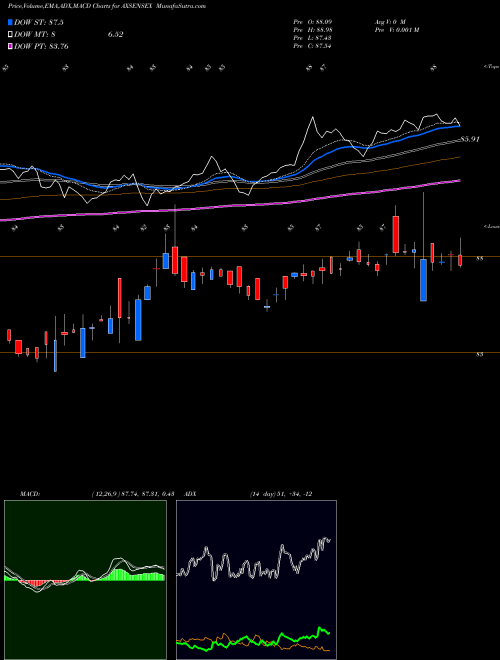Viewport: 500px width, 660px height.
Task: Click the 'Avg V: 0 M' value
Action: pos(390,22)
